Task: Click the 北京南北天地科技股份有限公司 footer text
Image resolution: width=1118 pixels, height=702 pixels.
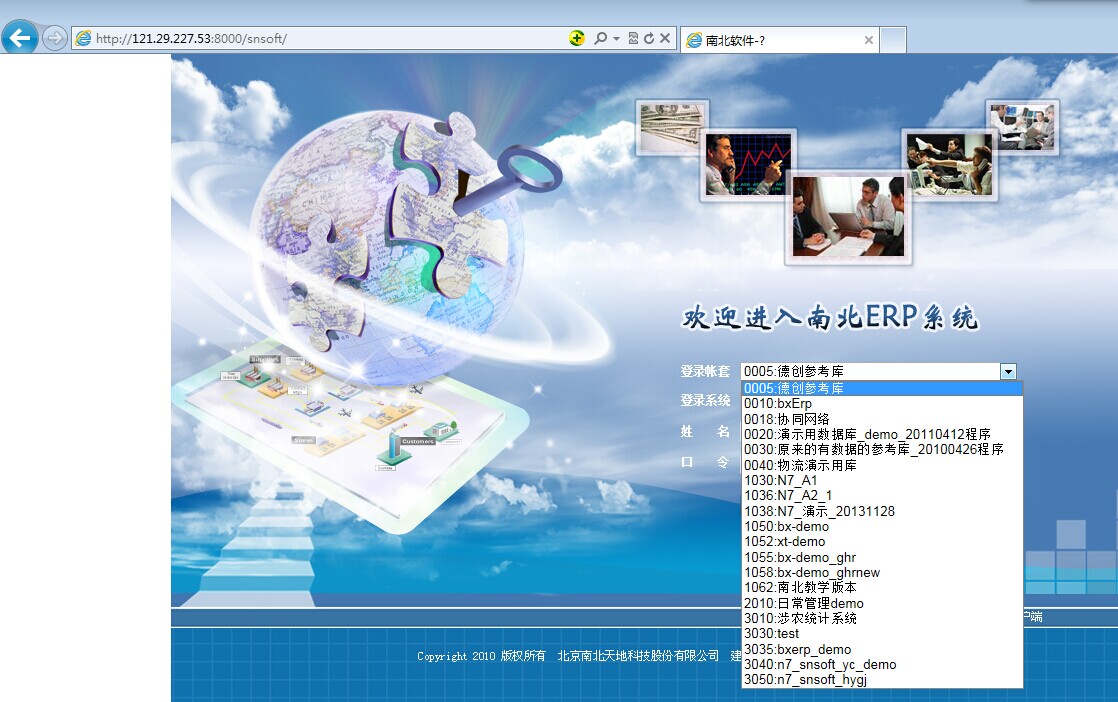Action: [638, 656]
